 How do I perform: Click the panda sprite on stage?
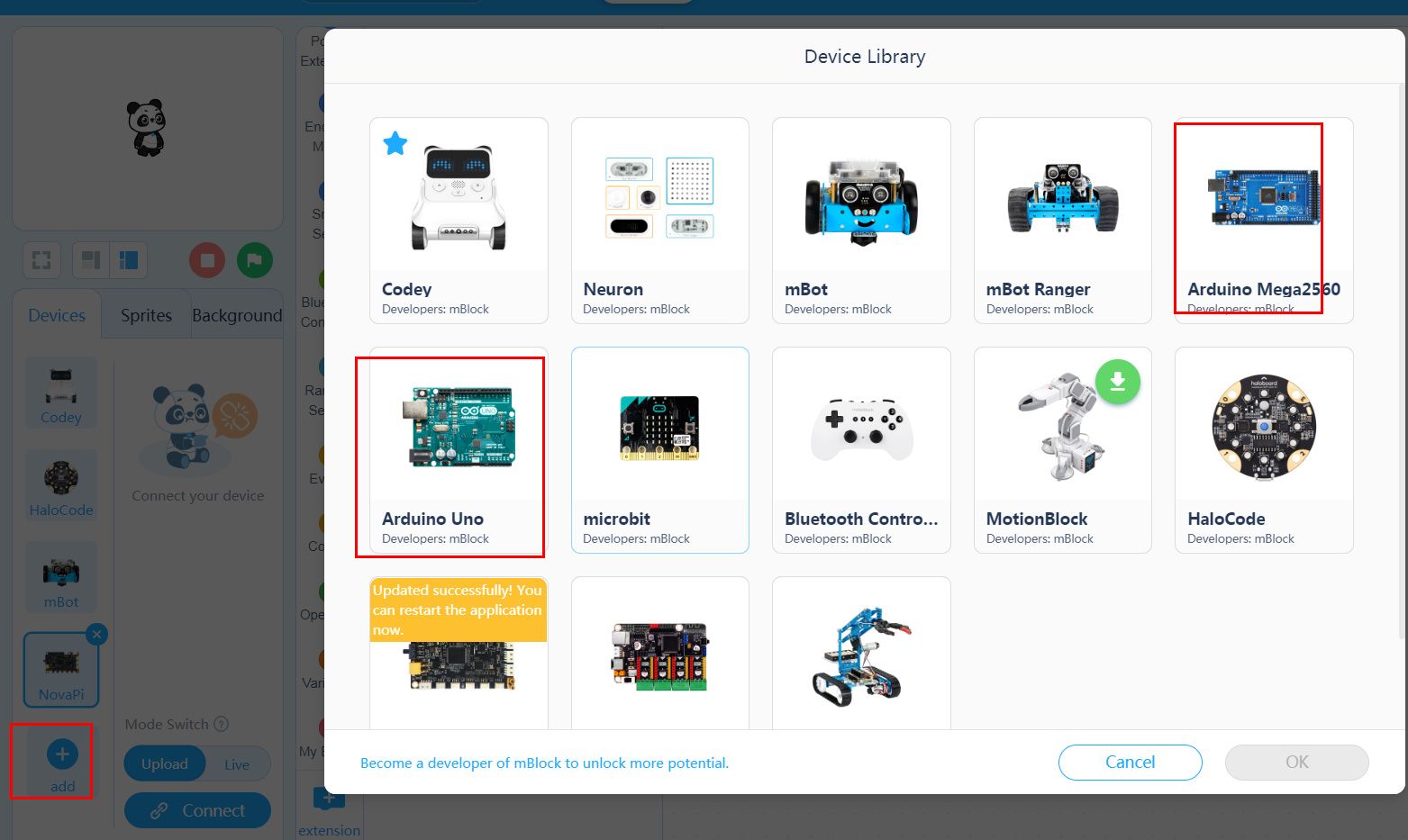click(147, 127)
